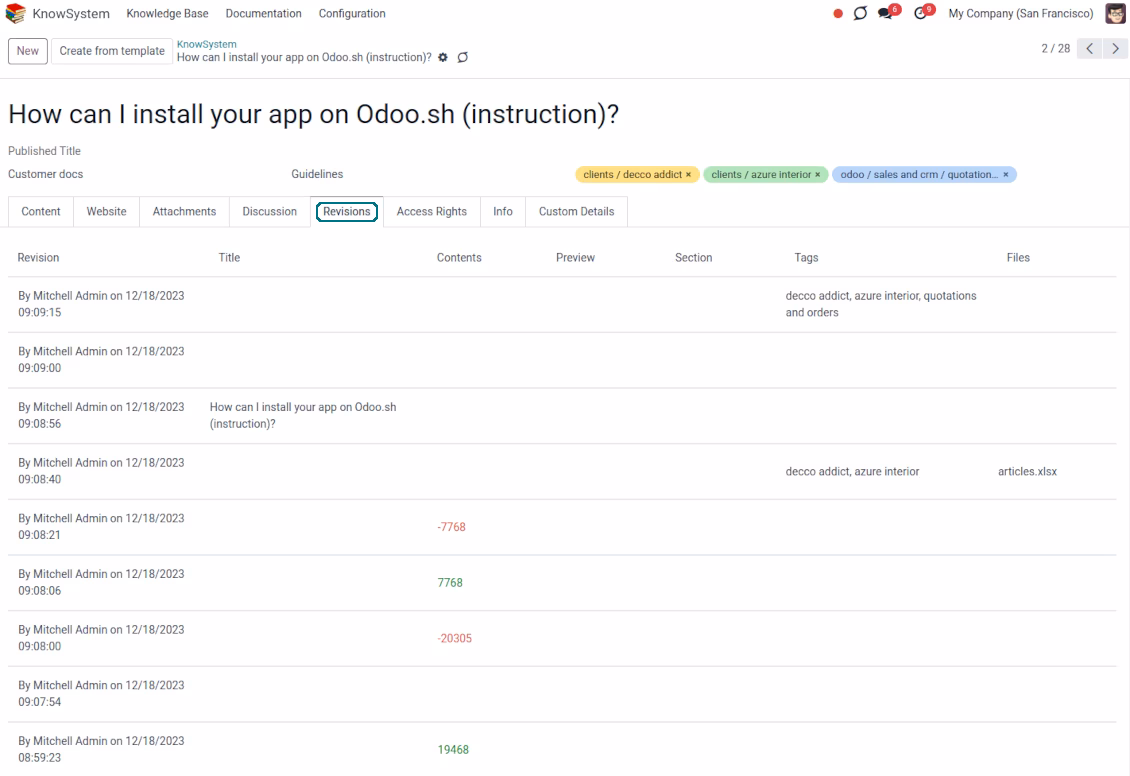The height and width of the screenshot is (776, 1130).
Task: Go to the next record arrow
Action: click(x=1115, y=48)
